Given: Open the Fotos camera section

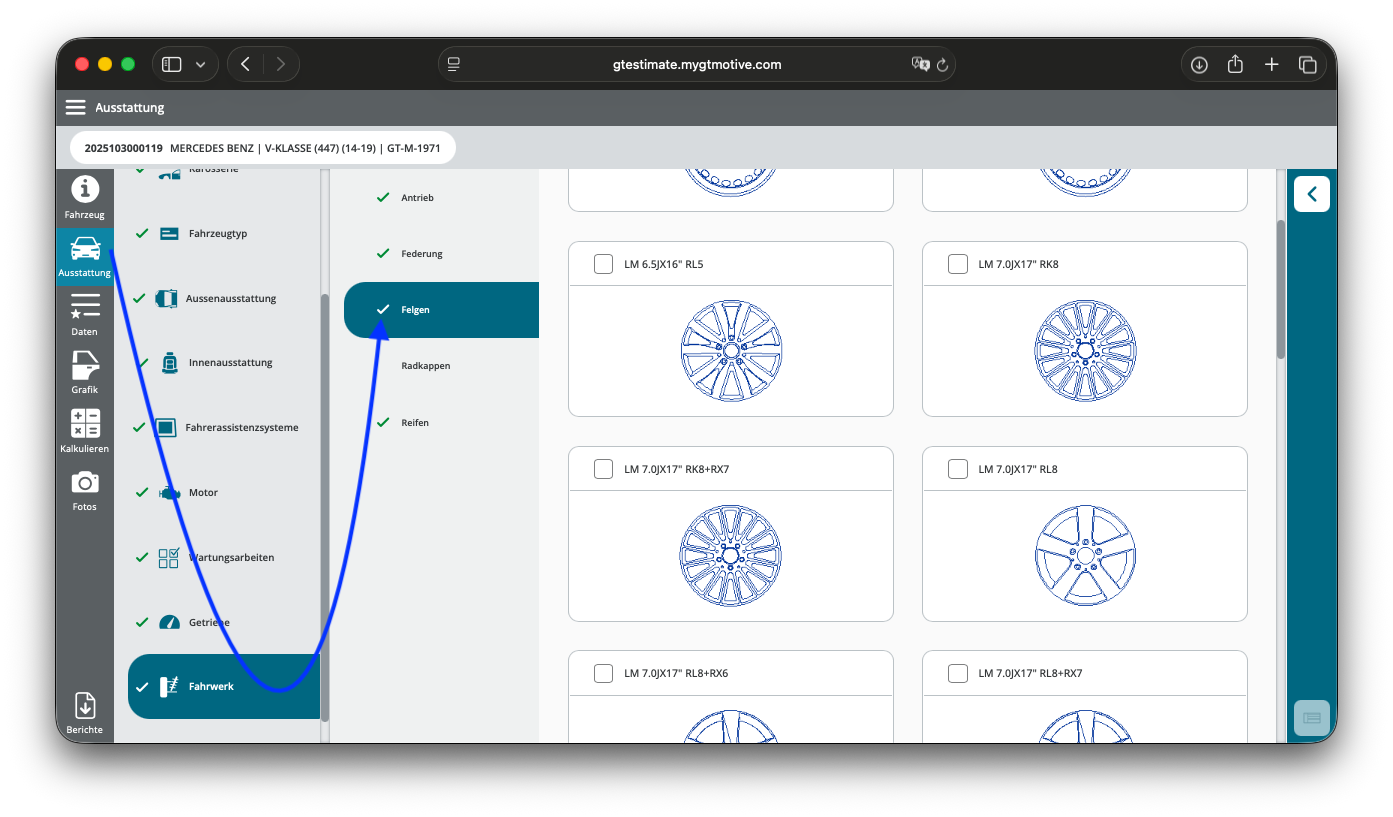Looking at the screenshot, I should click(x=85, y=490).
